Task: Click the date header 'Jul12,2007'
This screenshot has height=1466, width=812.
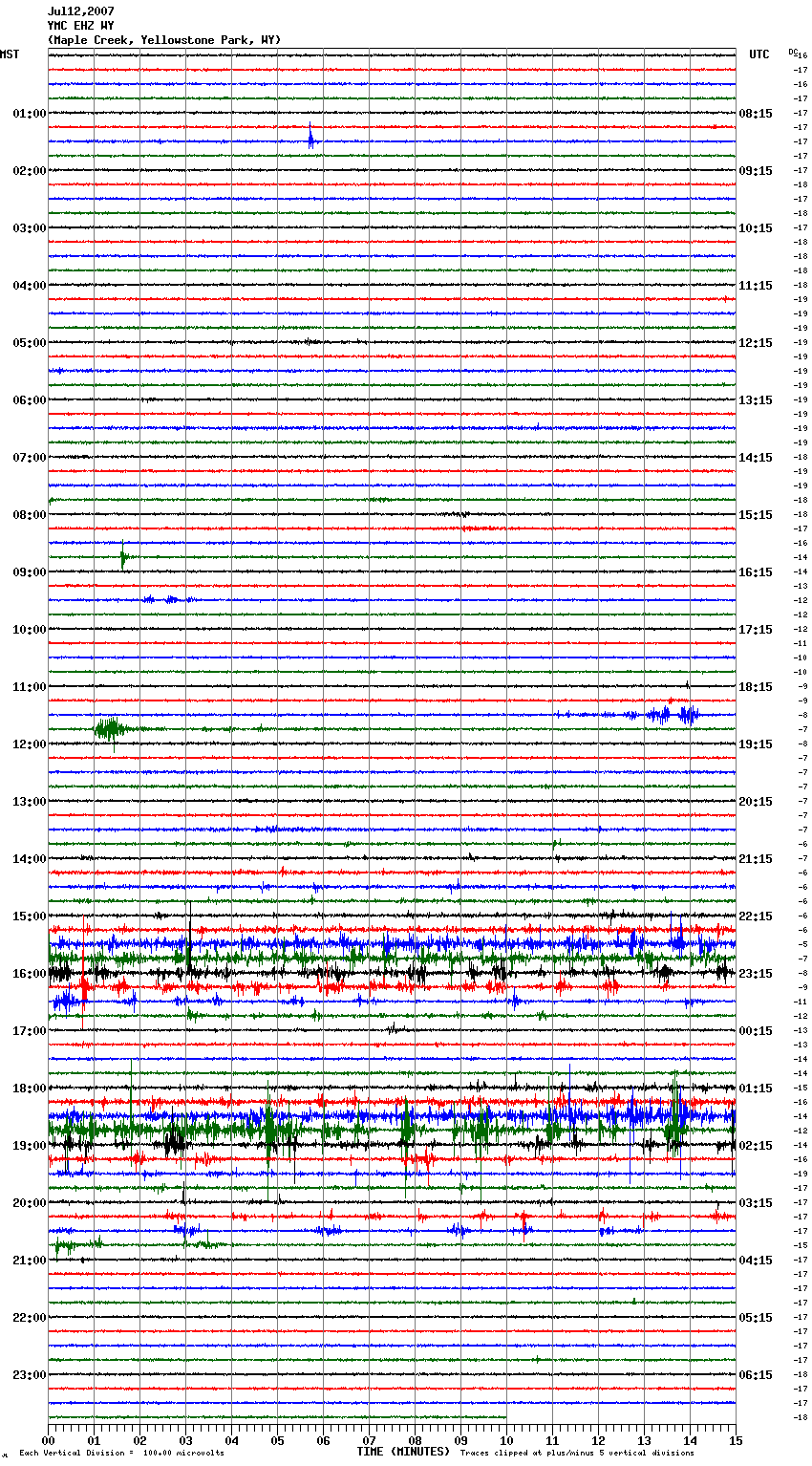Action: [x=81, y=11]
